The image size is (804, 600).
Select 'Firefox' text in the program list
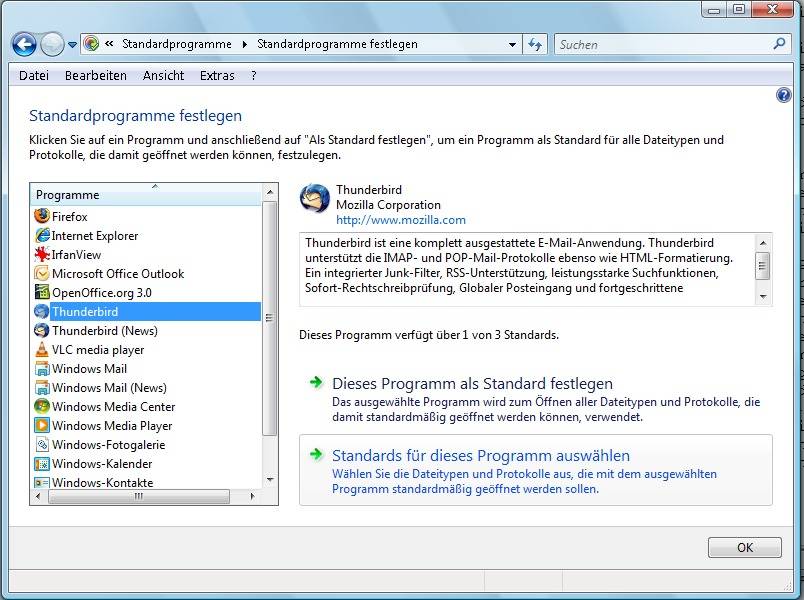70,216
